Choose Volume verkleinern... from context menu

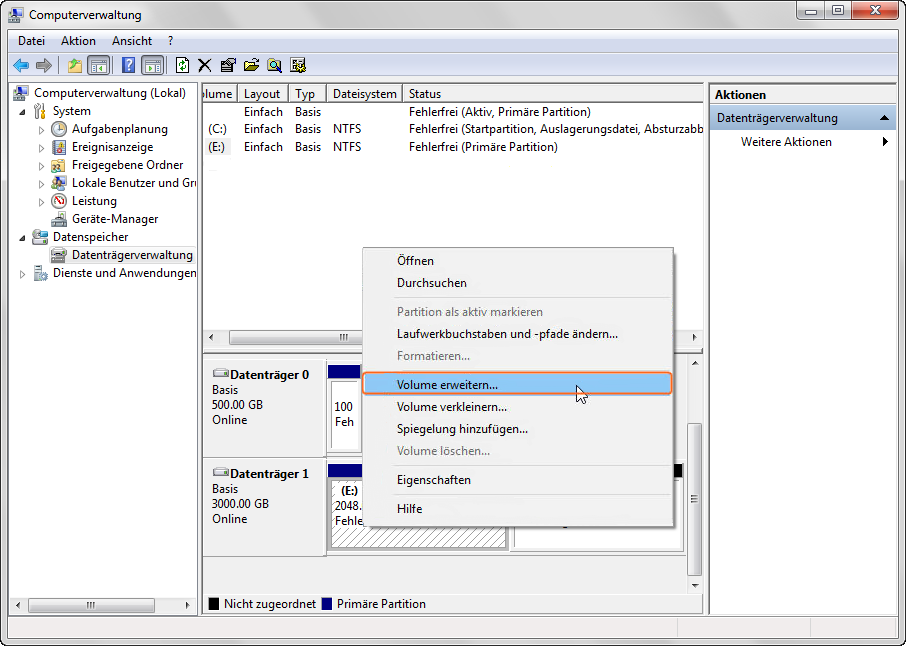pyautogui.click(x=451, y=407)
